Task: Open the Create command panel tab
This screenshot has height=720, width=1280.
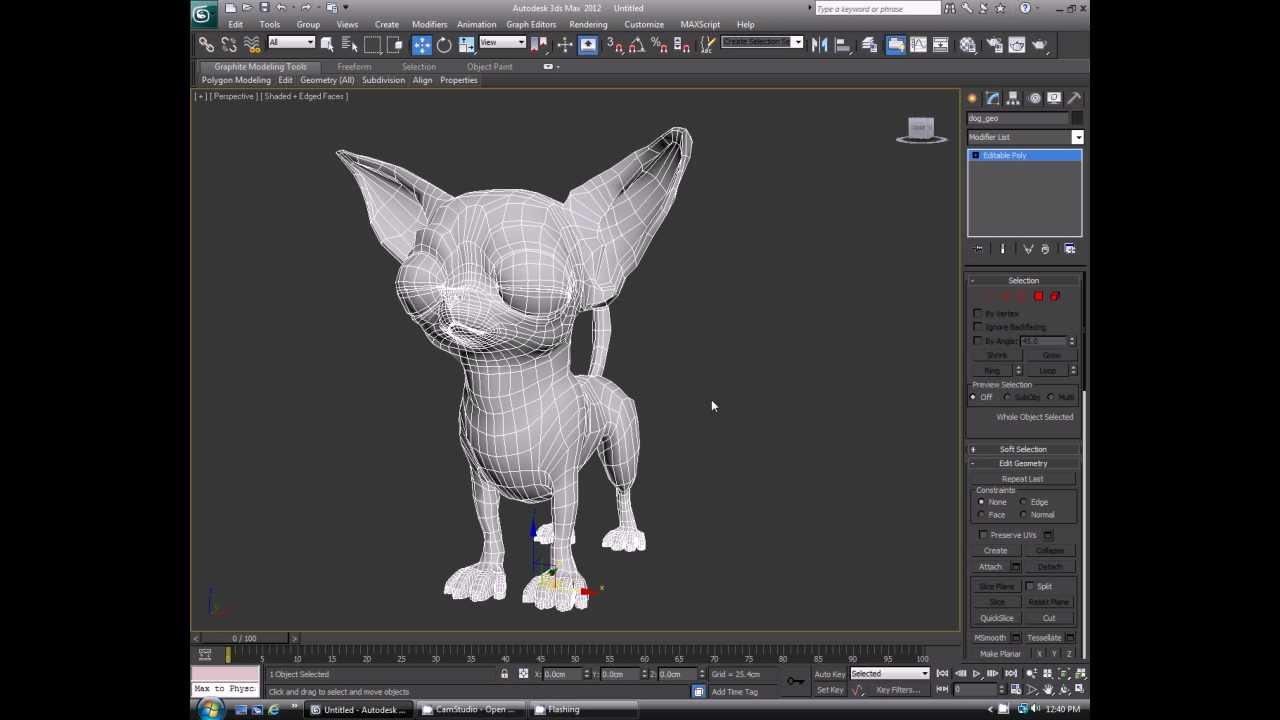Action: pyautogui.click(x=972, y=98)
